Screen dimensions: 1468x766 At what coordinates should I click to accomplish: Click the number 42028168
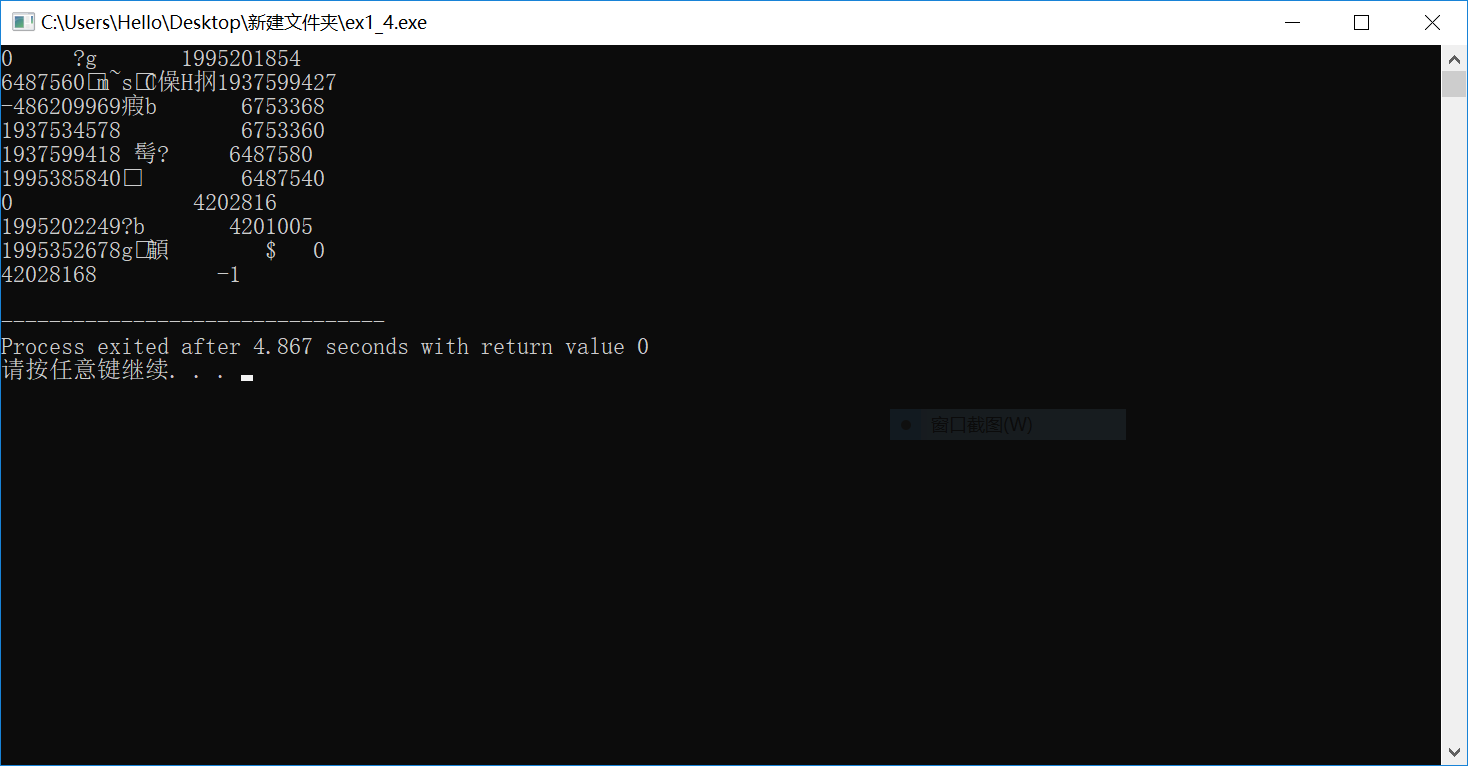click(x=49, y=275)
